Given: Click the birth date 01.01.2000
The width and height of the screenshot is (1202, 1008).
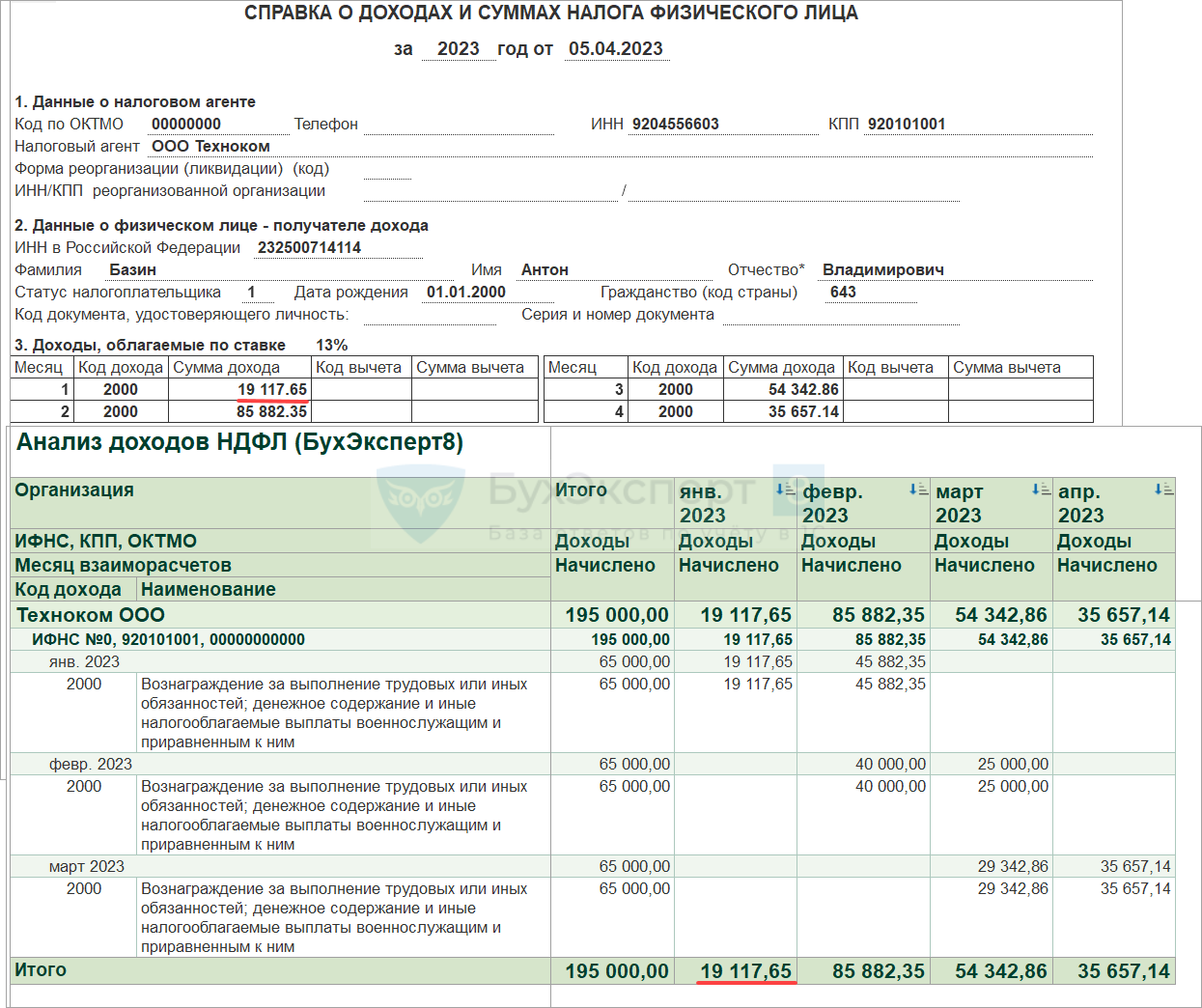Looking at the screenshot, I should point(466,292).
